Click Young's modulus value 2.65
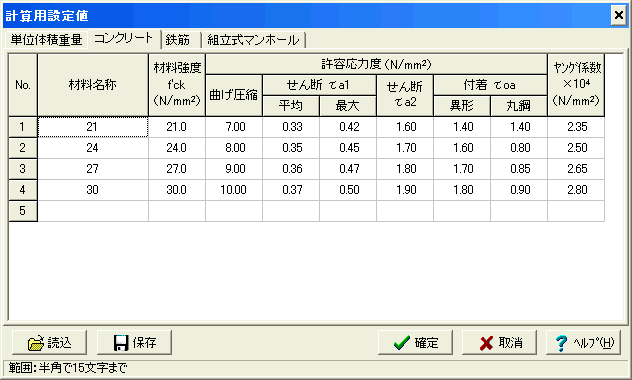Screen dimensions: 632x380 coord(576,169)
